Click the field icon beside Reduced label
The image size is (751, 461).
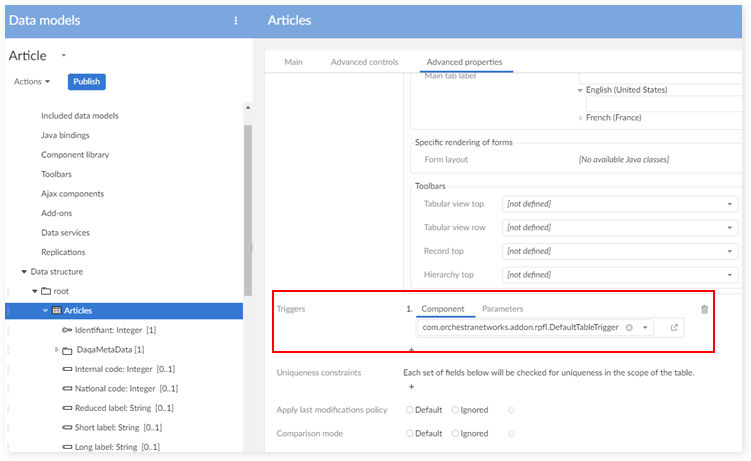[67, 408]
